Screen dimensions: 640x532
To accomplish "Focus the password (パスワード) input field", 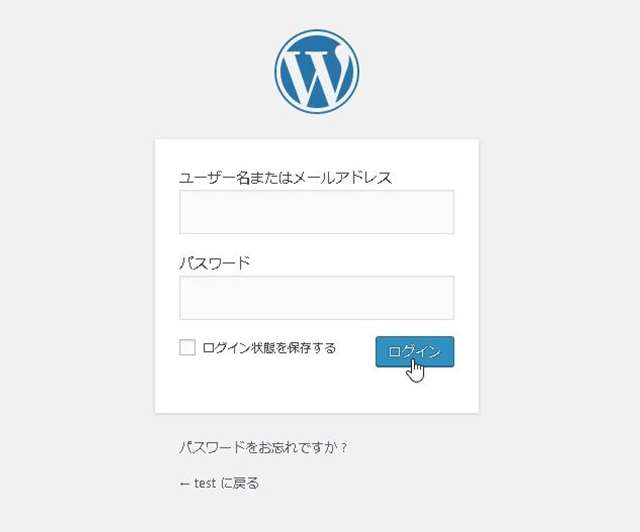I will tap(316, 297).
